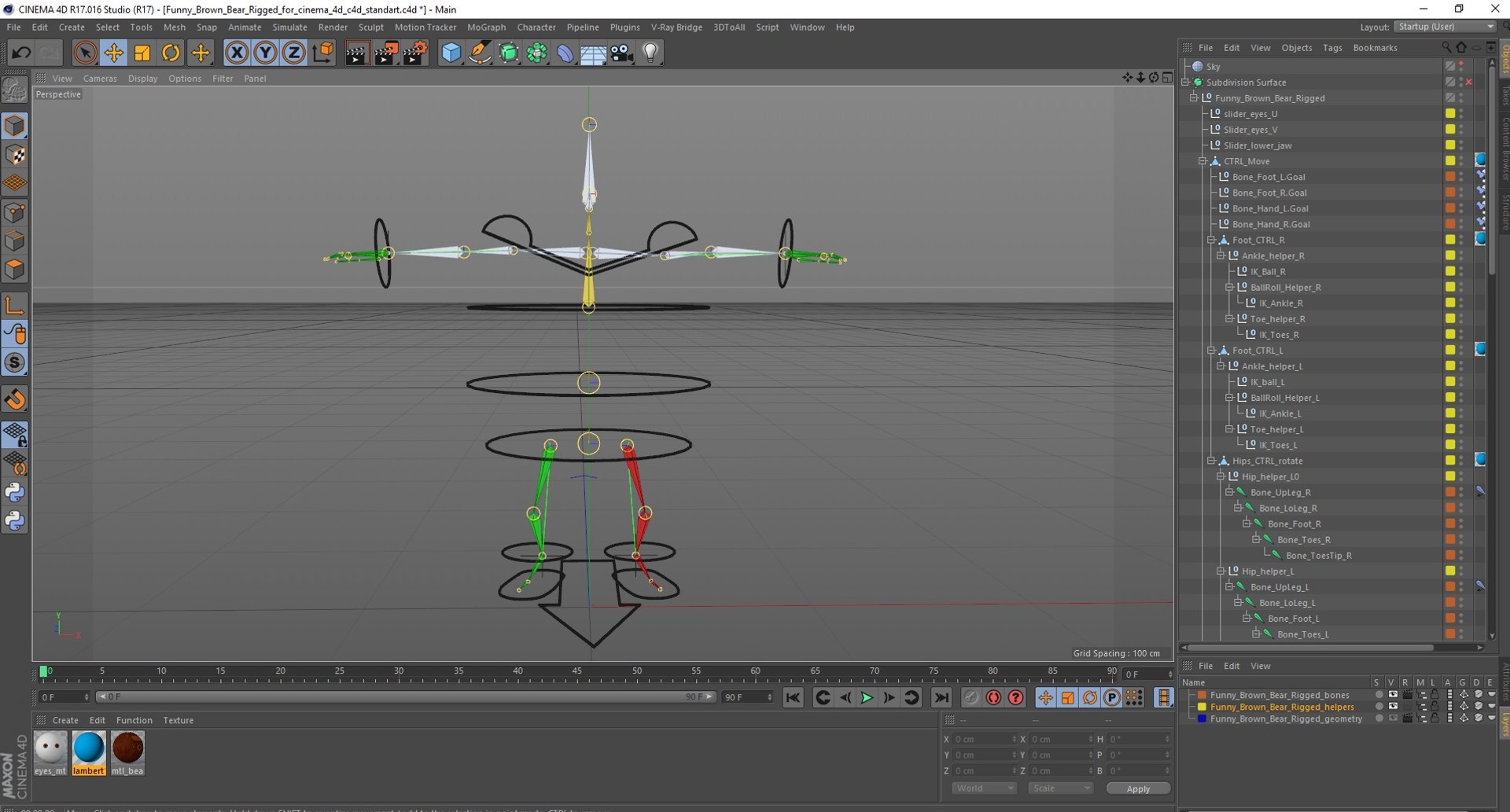1510x812 pixels.
Task: Go to end of animation
Action: (941, 697)
